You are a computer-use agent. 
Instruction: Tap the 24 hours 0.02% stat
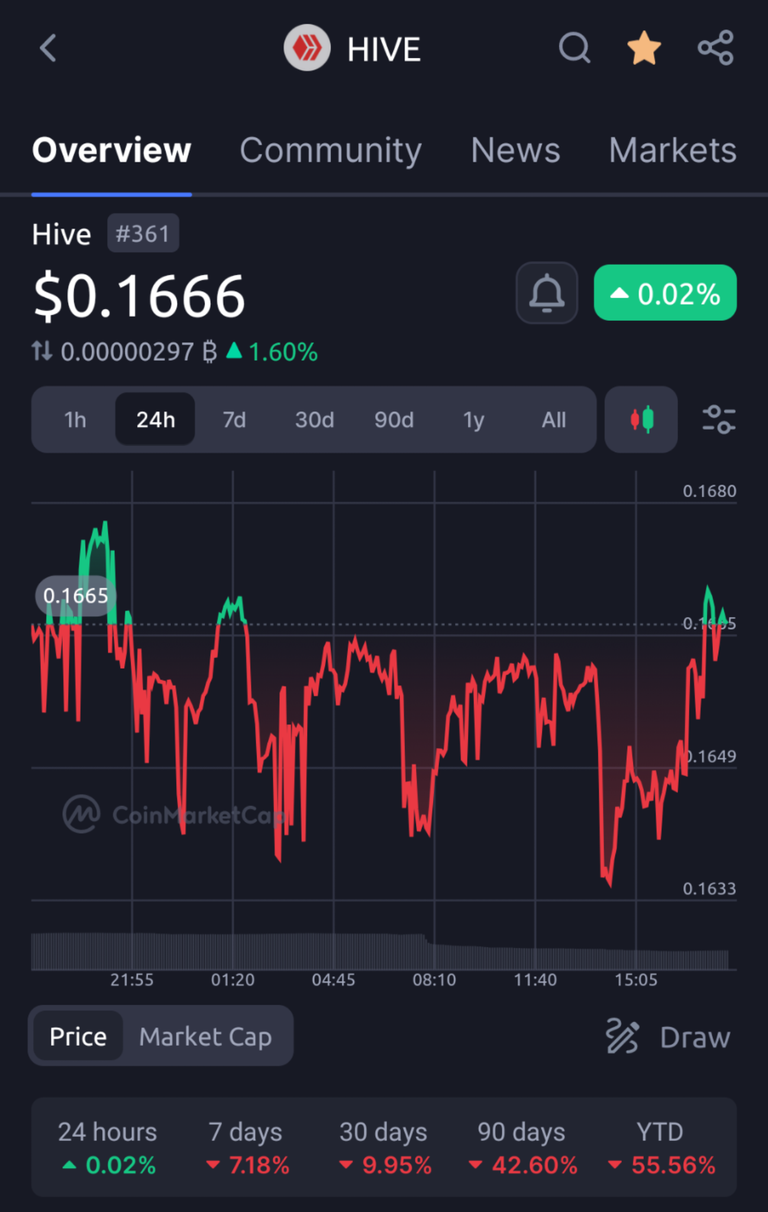point(107,1149)
